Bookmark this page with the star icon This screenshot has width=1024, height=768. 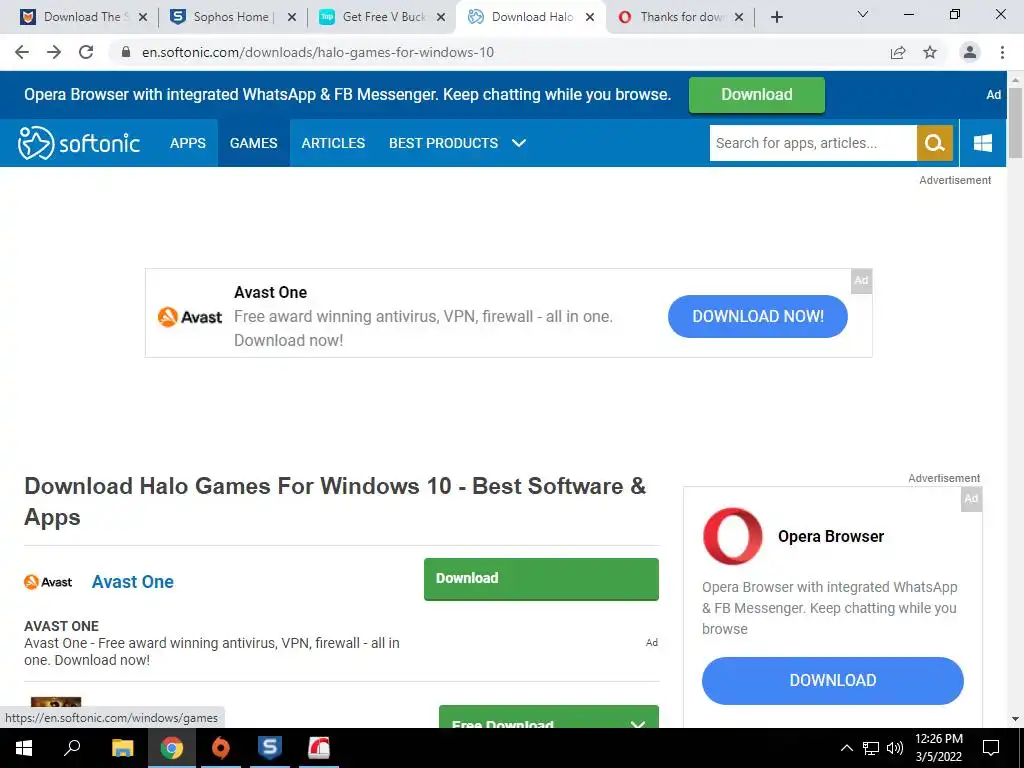tap(930, 52)
